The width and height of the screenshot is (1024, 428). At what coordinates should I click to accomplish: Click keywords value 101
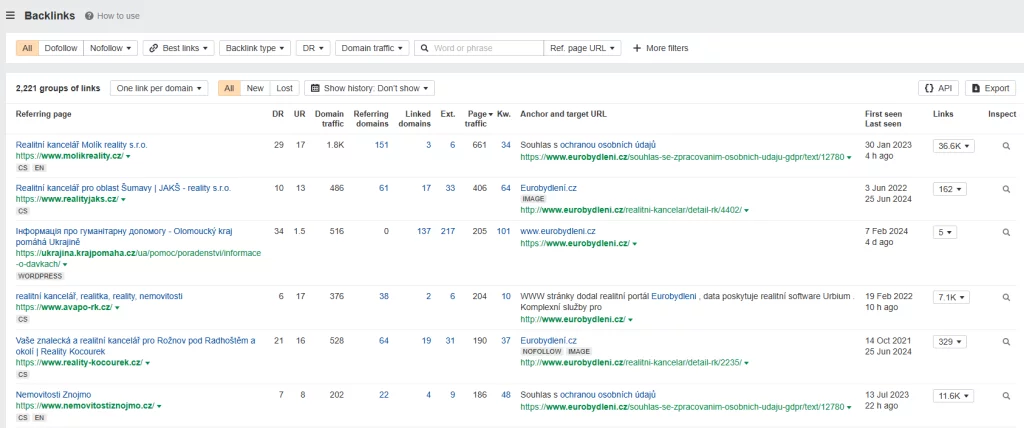pyautogui.click(x=504, y=231)
